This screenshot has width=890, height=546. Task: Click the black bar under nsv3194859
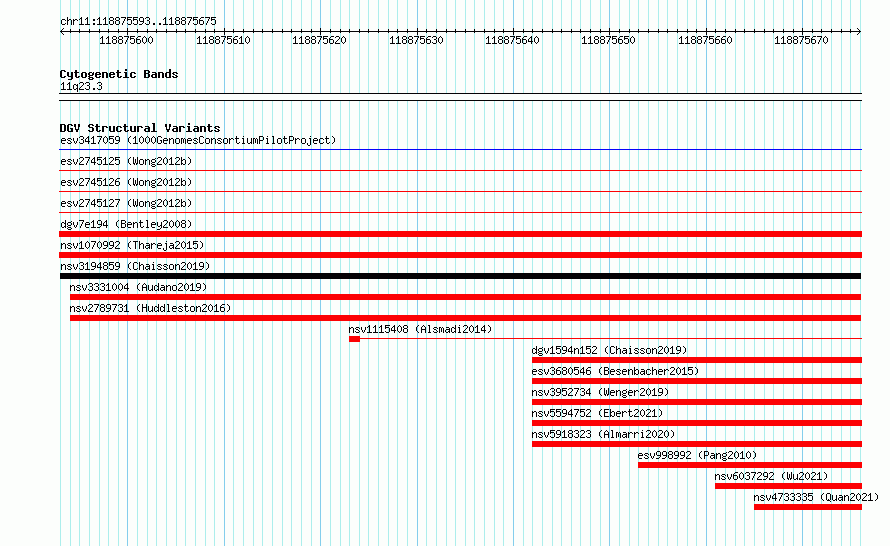click(460, 276)
